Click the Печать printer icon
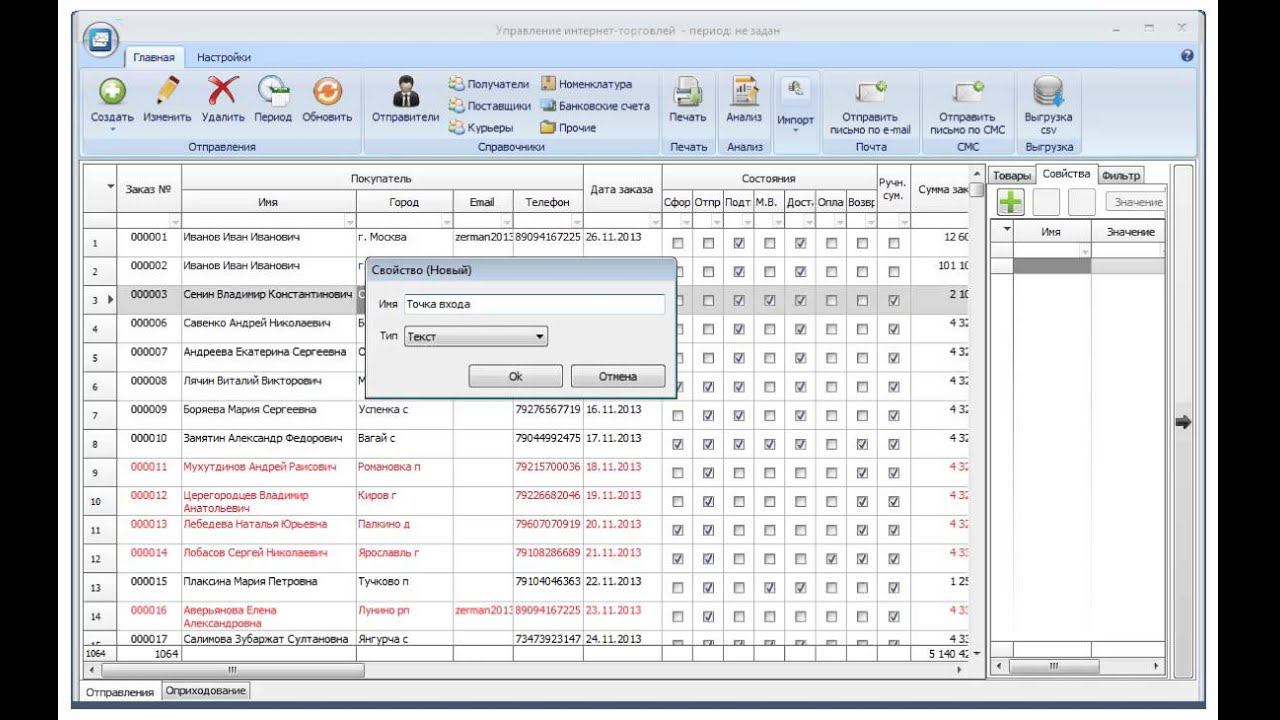The width and height of the screenshot is (1280, 720). point(688,92)
